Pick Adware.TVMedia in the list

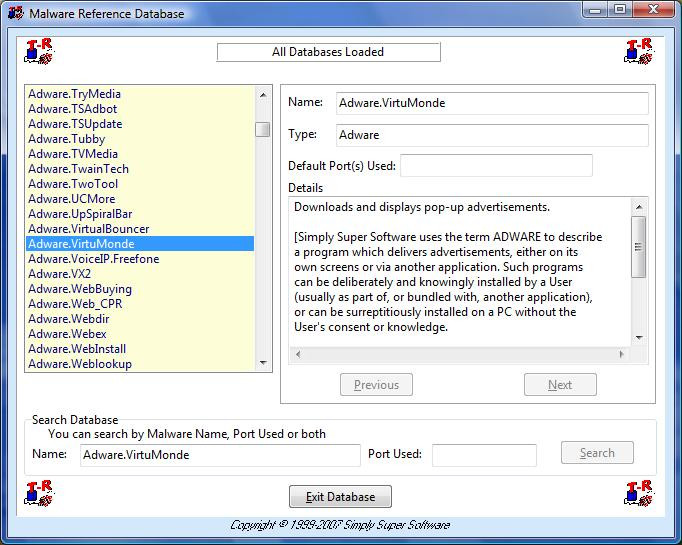coord(140,154)
